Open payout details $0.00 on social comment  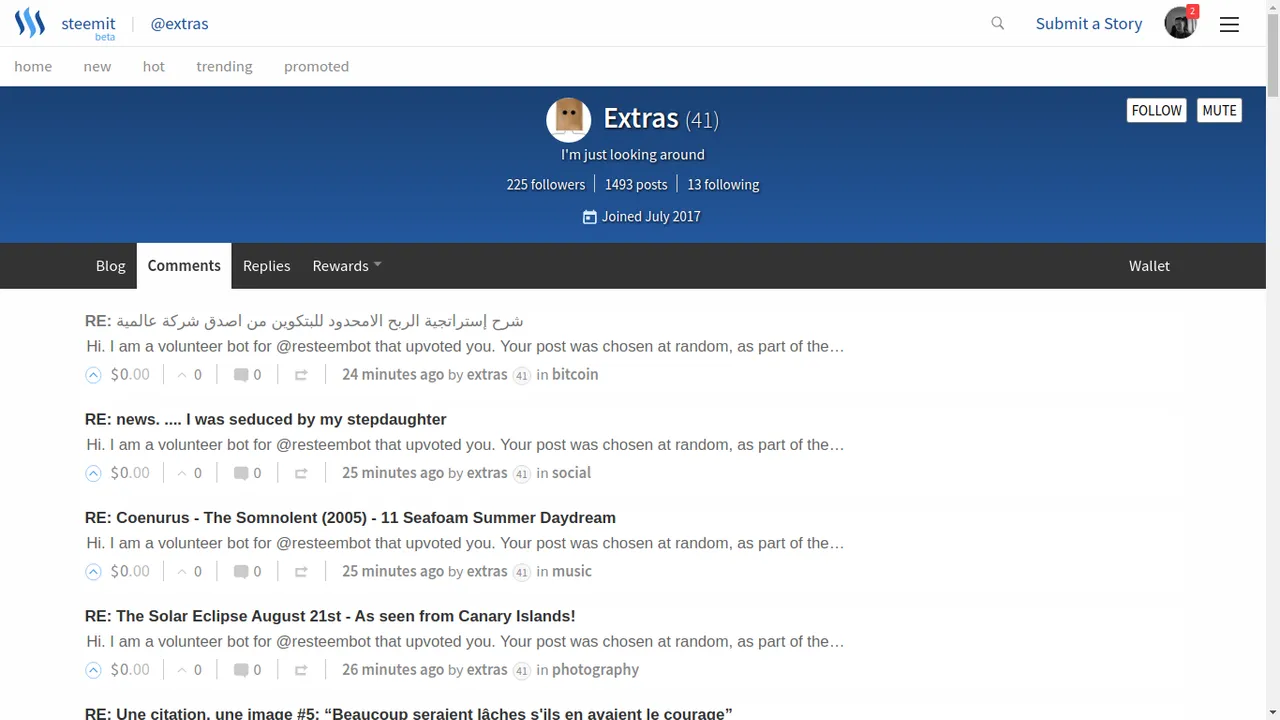click(x=130, y=473)
